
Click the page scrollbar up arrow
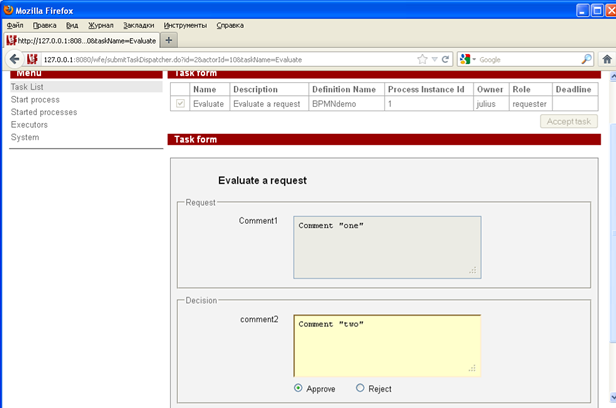pyautogui.click(x=613, y=77)
